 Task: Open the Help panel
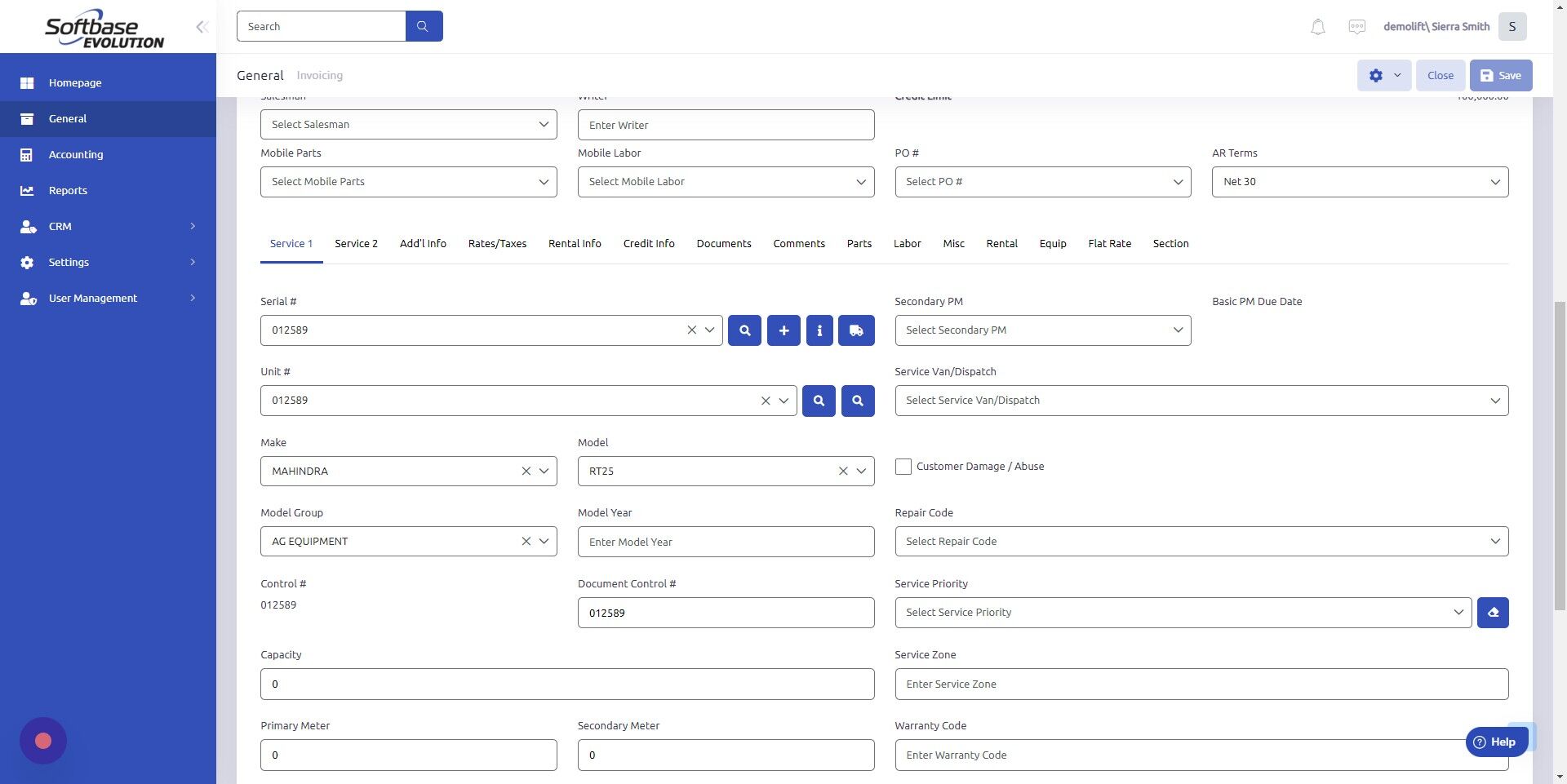tap(1496, 742)
